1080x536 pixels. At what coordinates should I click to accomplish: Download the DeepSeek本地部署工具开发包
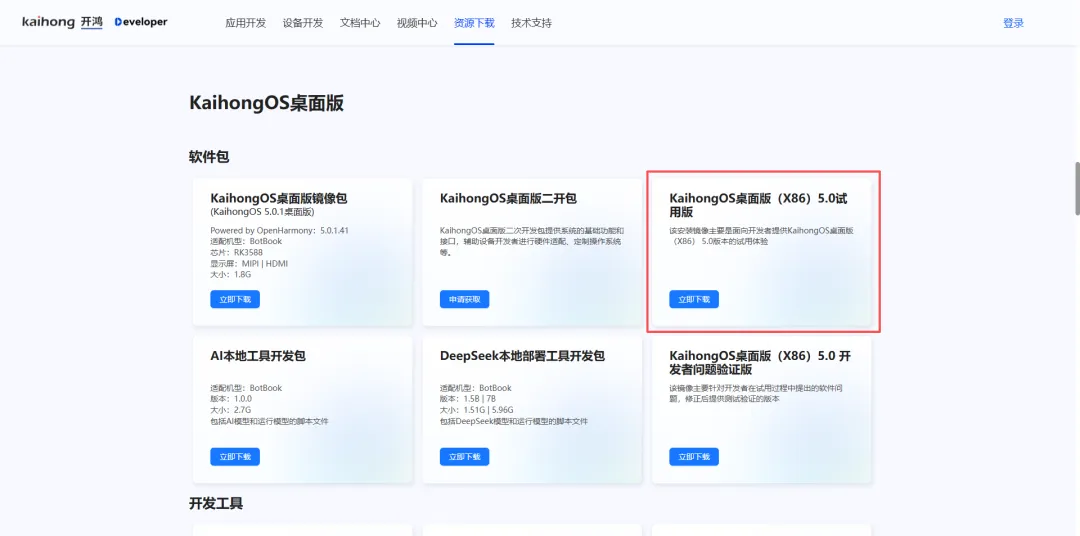point(464,457)
